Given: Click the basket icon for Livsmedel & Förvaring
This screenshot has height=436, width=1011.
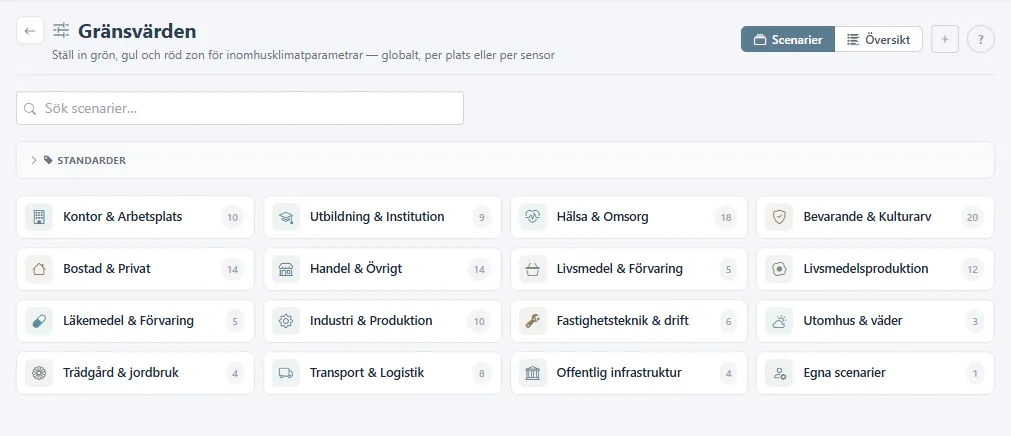Looking at the screenshot, I should point(533,269).
